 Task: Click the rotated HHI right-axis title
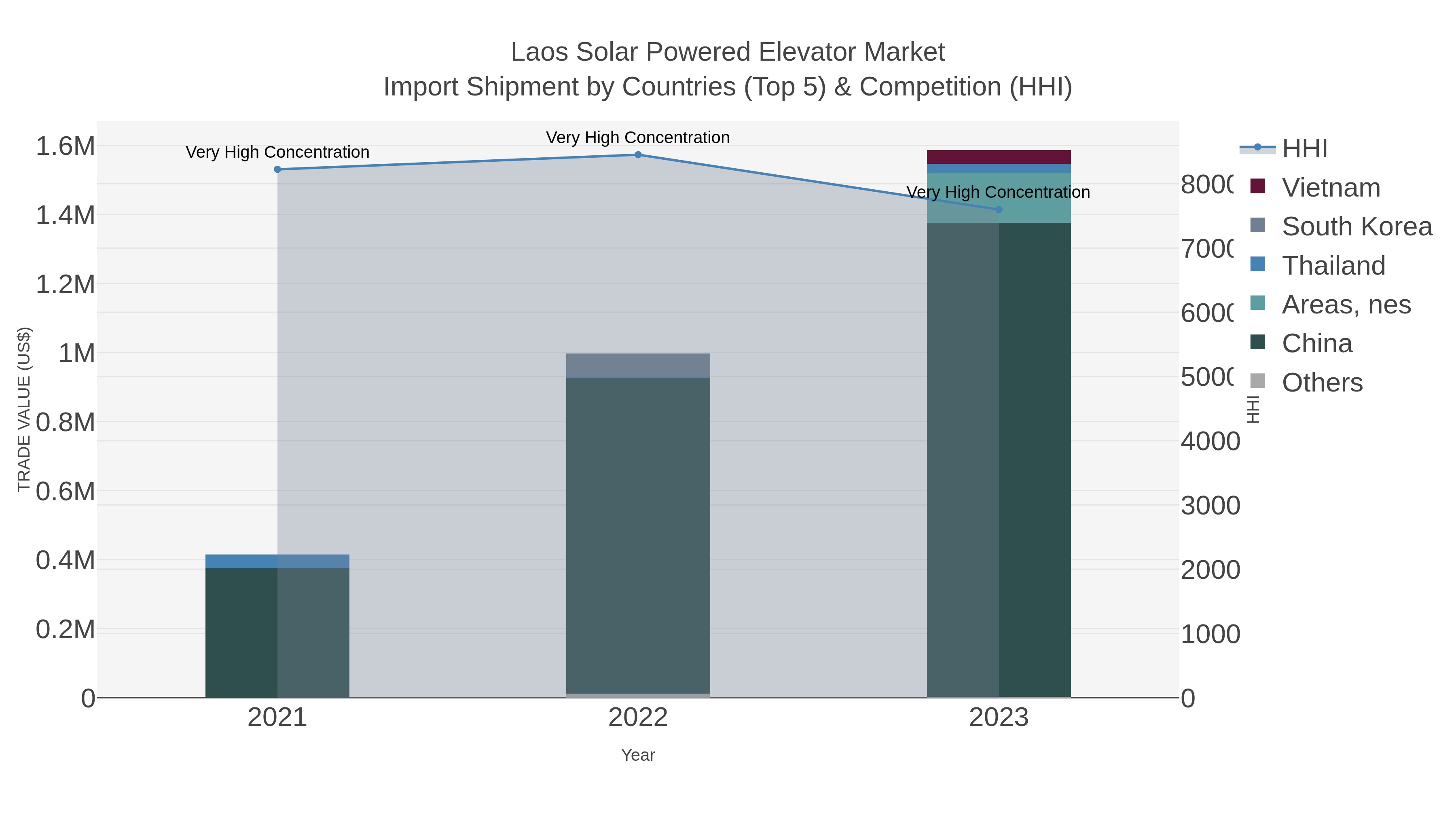point(1253,410)
